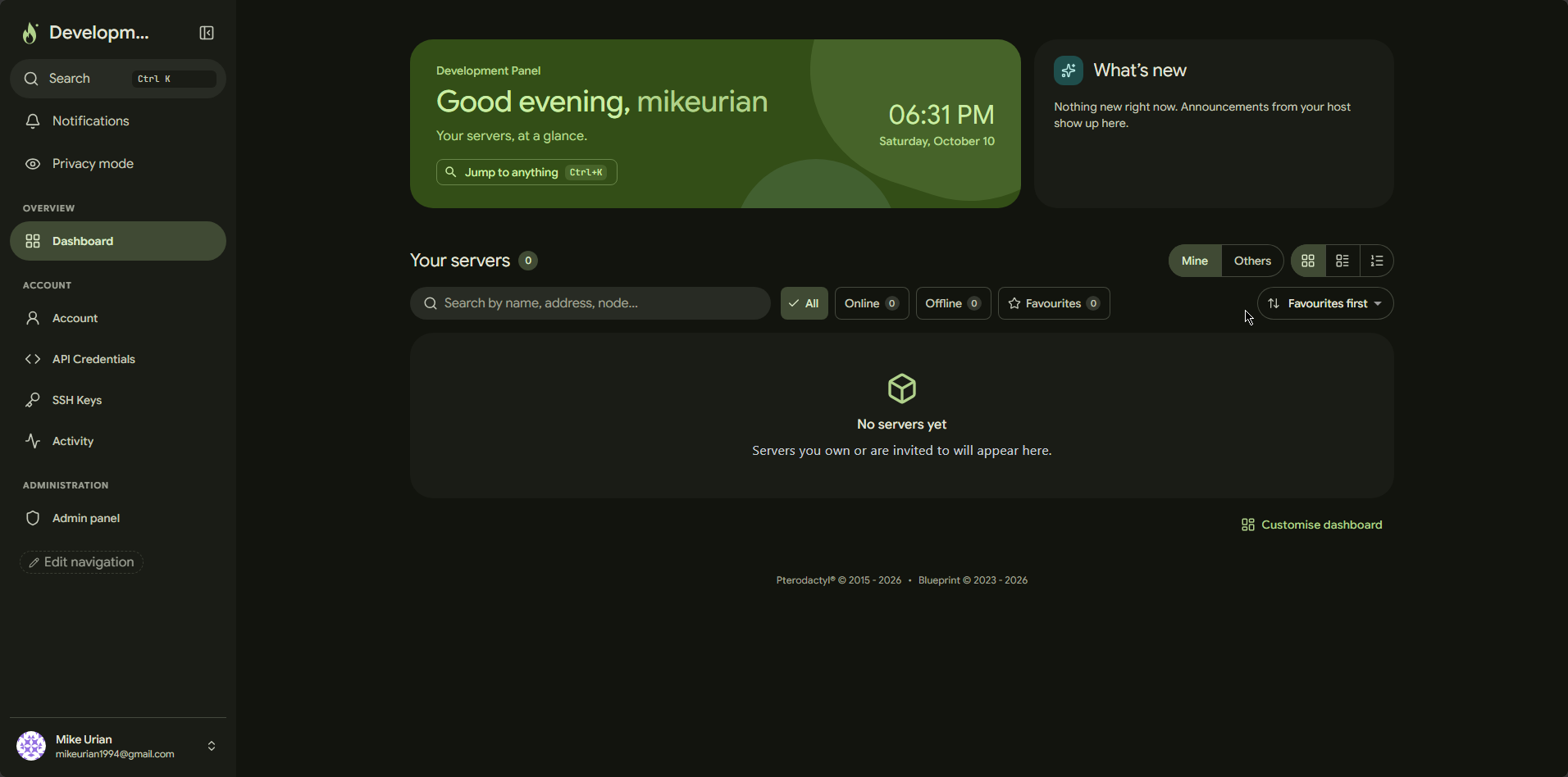Open the Account page

tap(118, 318)
